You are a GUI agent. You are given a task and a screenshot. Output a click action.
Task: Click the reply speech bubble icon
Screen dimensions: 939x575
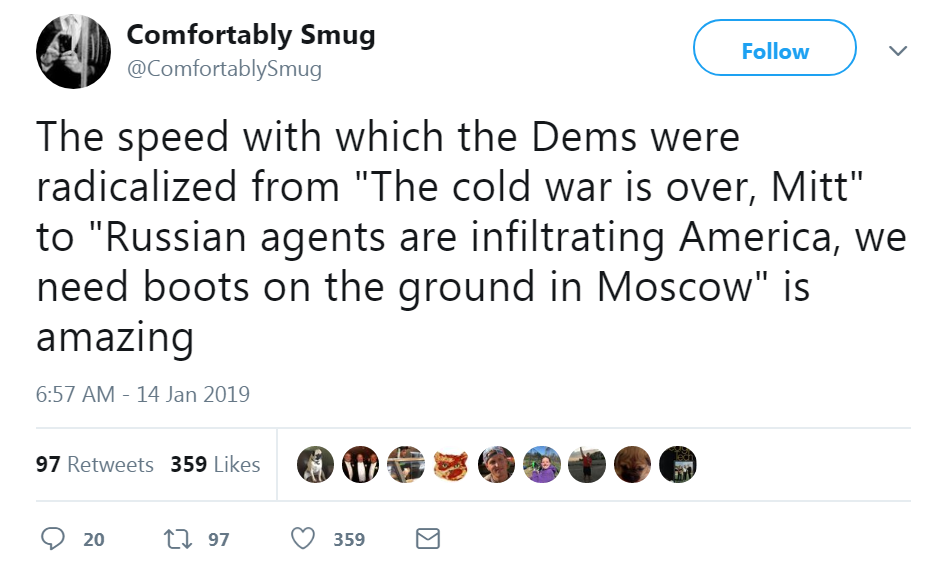53,538
